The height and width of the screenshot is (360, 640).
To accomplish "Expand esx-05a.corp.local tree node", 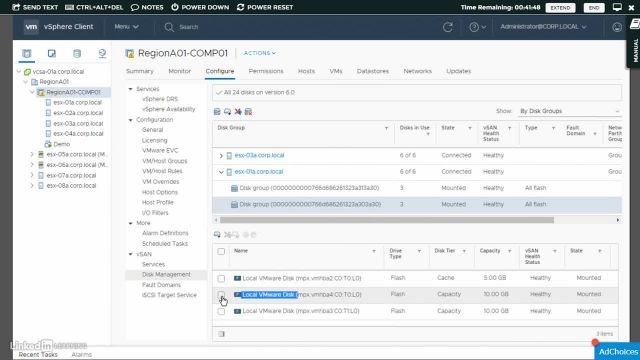I will [x=32, y=154].
